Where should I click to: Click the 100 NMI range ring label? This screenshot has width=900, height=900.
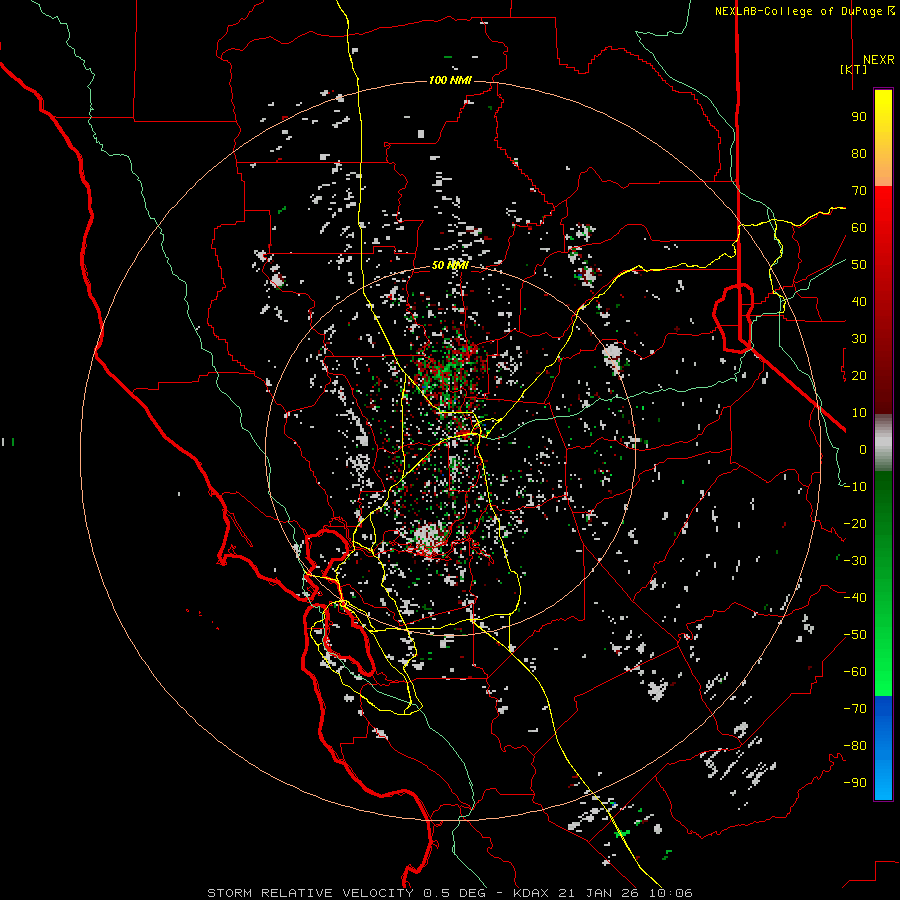pyautogui.click(x=450, y=80)
